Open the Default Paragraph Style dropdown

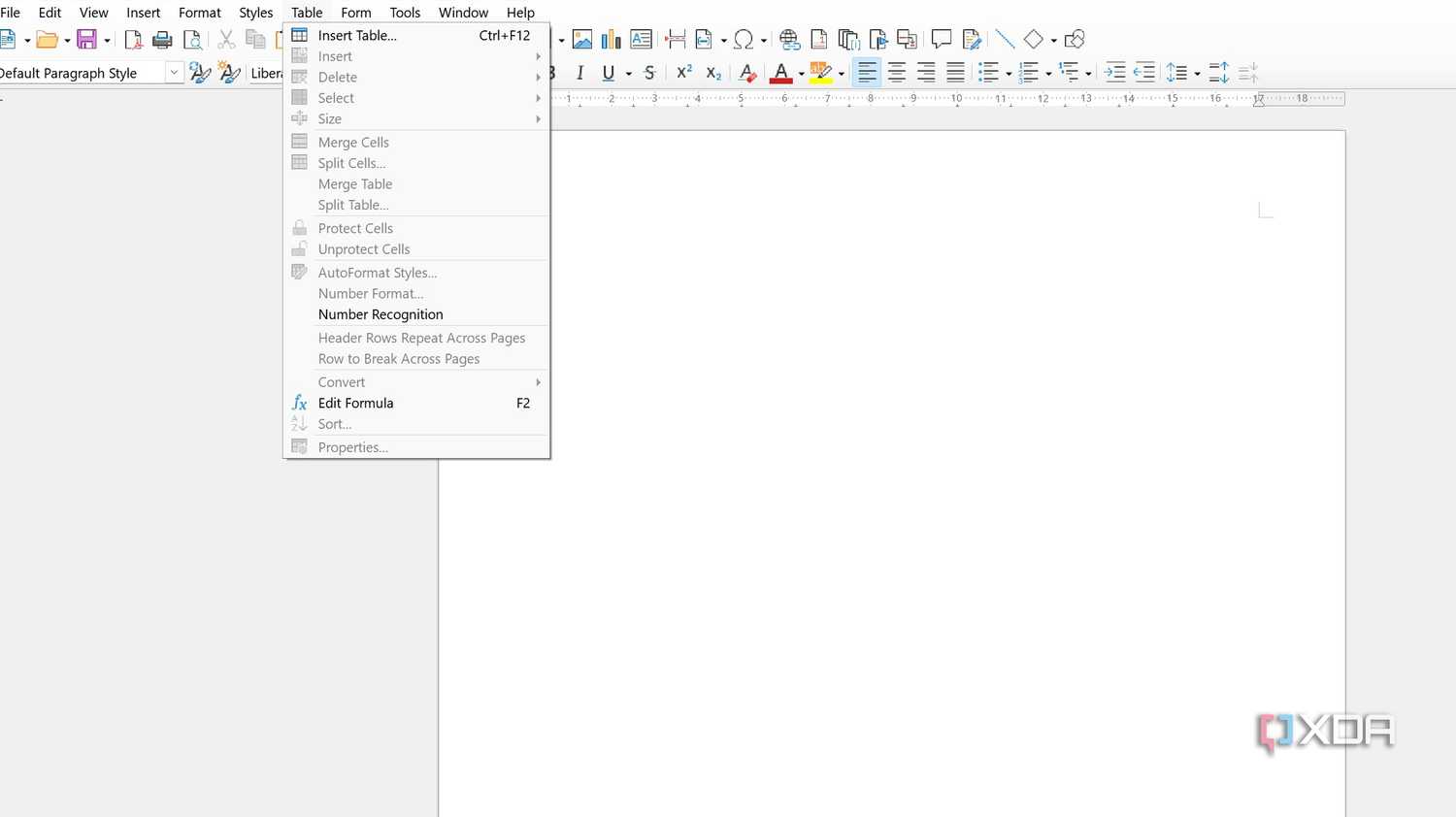(175, 73)
